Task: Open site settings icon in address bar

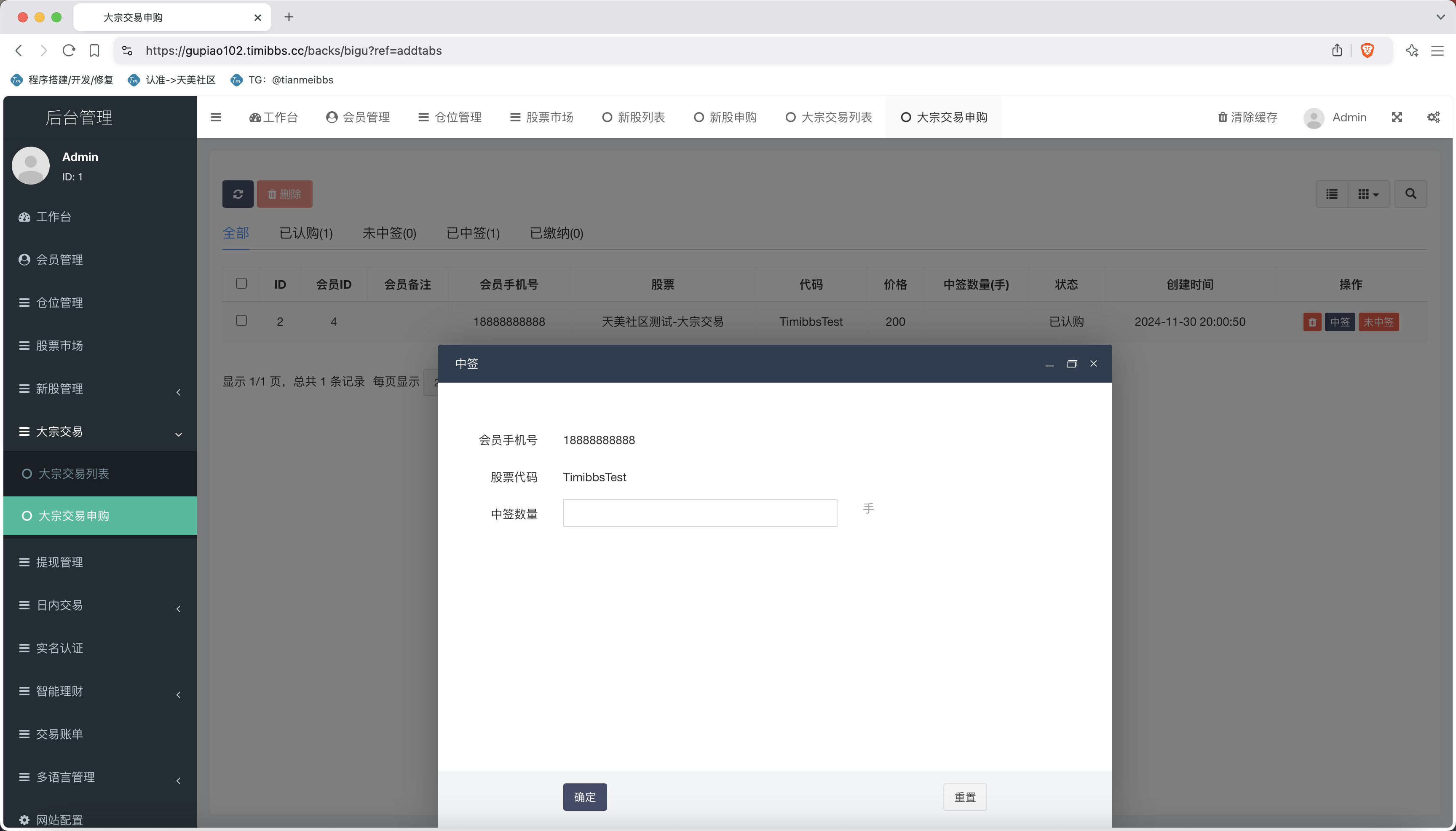Action: coord(127,50)
